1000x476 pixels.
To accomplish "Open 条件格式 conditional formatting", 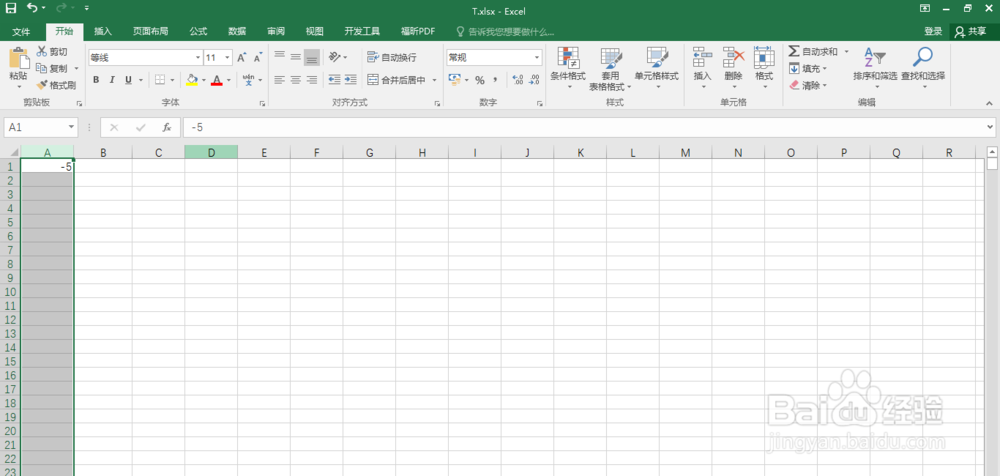I will [568, 68].
